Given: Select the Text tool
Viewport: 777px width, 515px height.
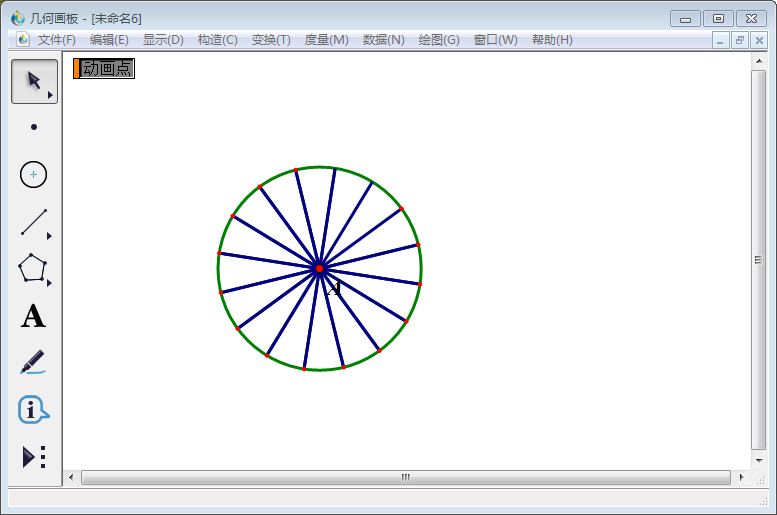Looking at the screenshot, I should (x=34, y=317).
